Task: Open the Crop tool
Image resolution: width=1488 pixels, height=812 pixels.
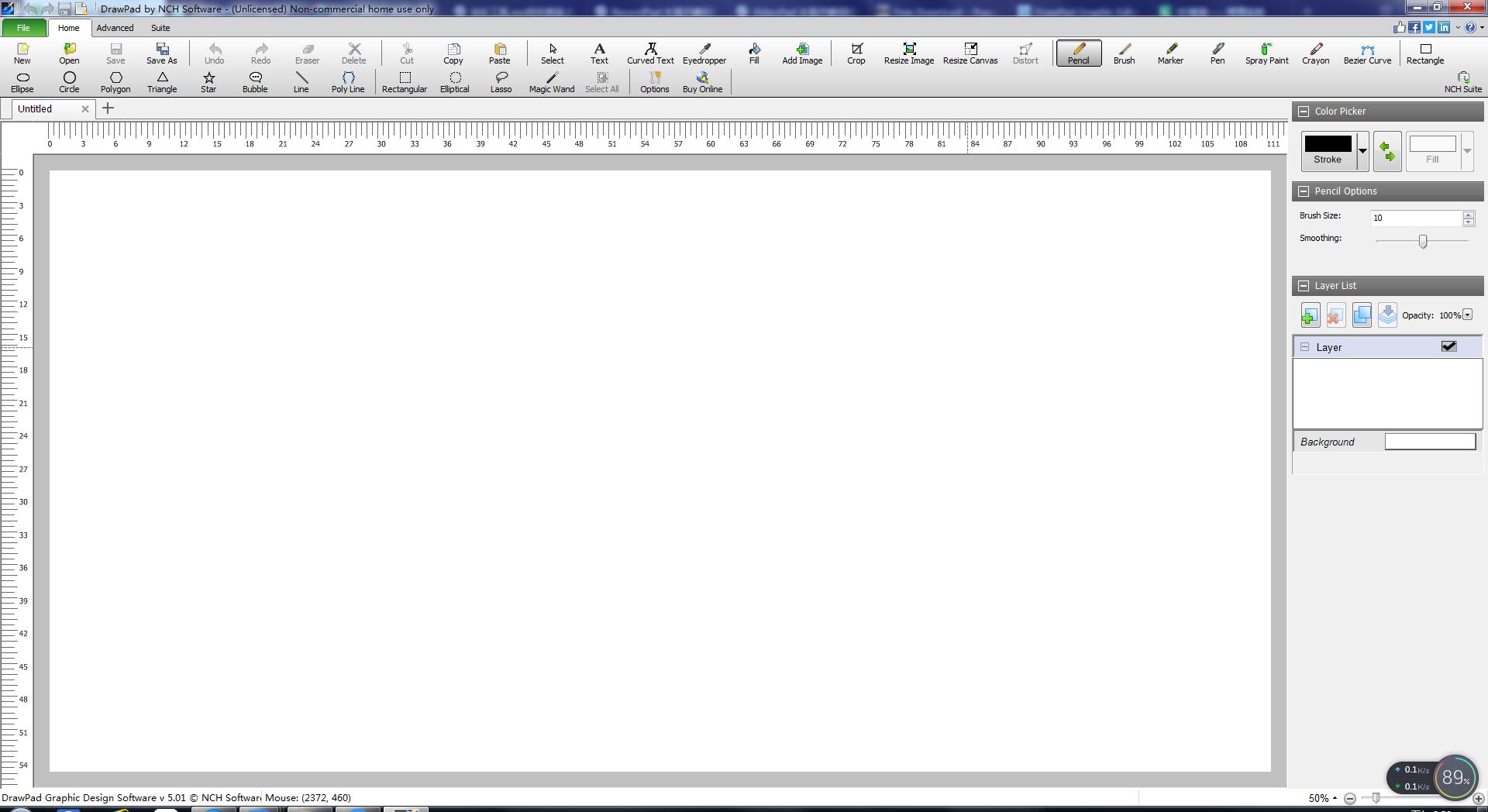Action: 856,54
